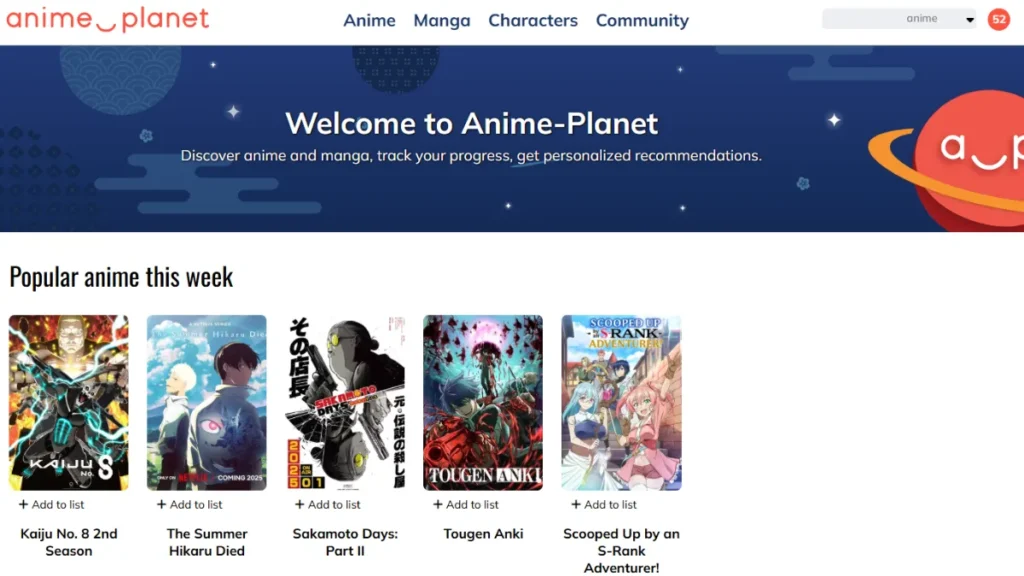Open the Community section

pos(642,20)
